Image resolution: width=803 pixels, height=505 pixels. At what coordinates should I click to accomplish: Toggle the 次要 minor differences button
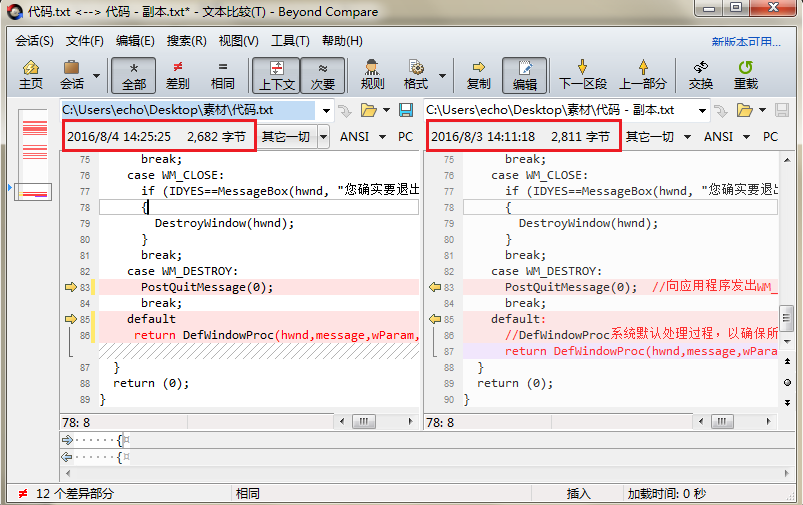(323, 75)
